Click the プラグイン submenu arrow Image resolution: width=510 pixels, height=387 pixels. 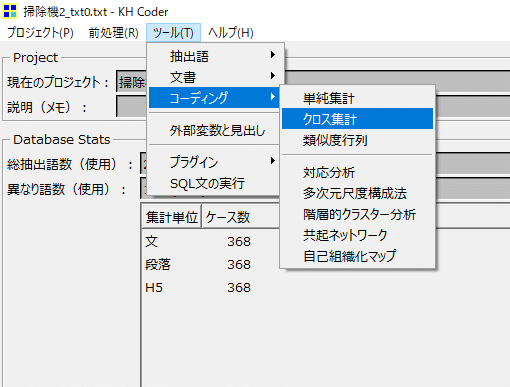pos(273,161)
